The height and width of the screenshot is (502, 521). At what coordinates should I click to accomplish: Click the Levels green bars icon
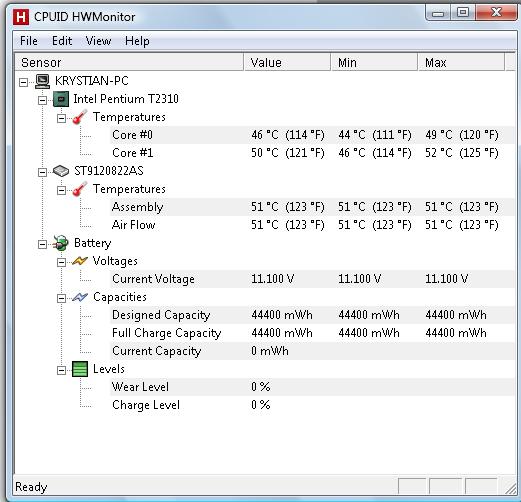point(80,369)
